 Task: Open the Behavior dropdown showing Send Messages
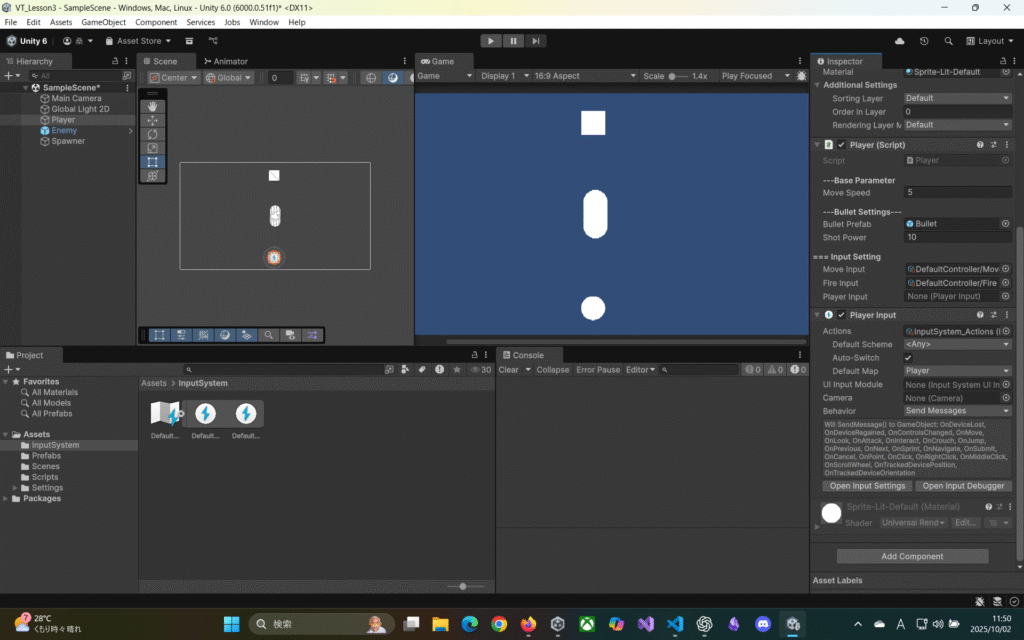957,411
